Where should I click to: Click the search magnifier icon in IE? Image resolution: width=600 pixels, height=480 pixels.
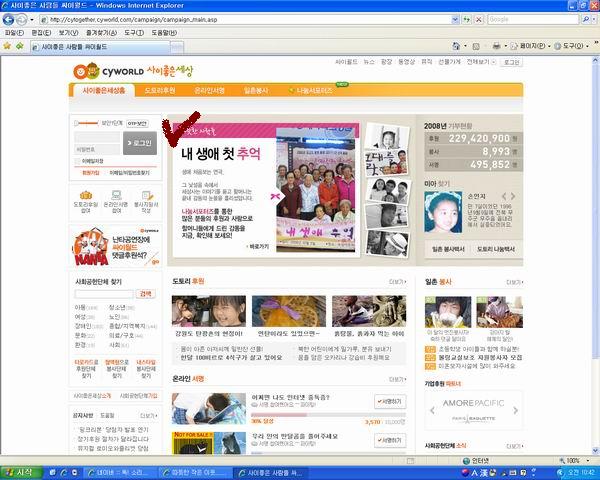(585, 19)
